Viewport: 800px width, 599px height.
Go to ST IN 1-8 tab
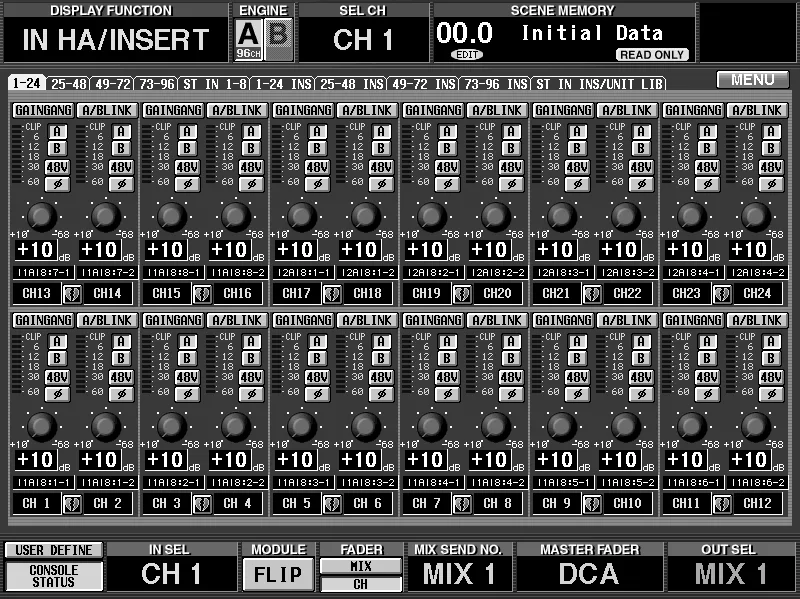(x=215, y=84)
